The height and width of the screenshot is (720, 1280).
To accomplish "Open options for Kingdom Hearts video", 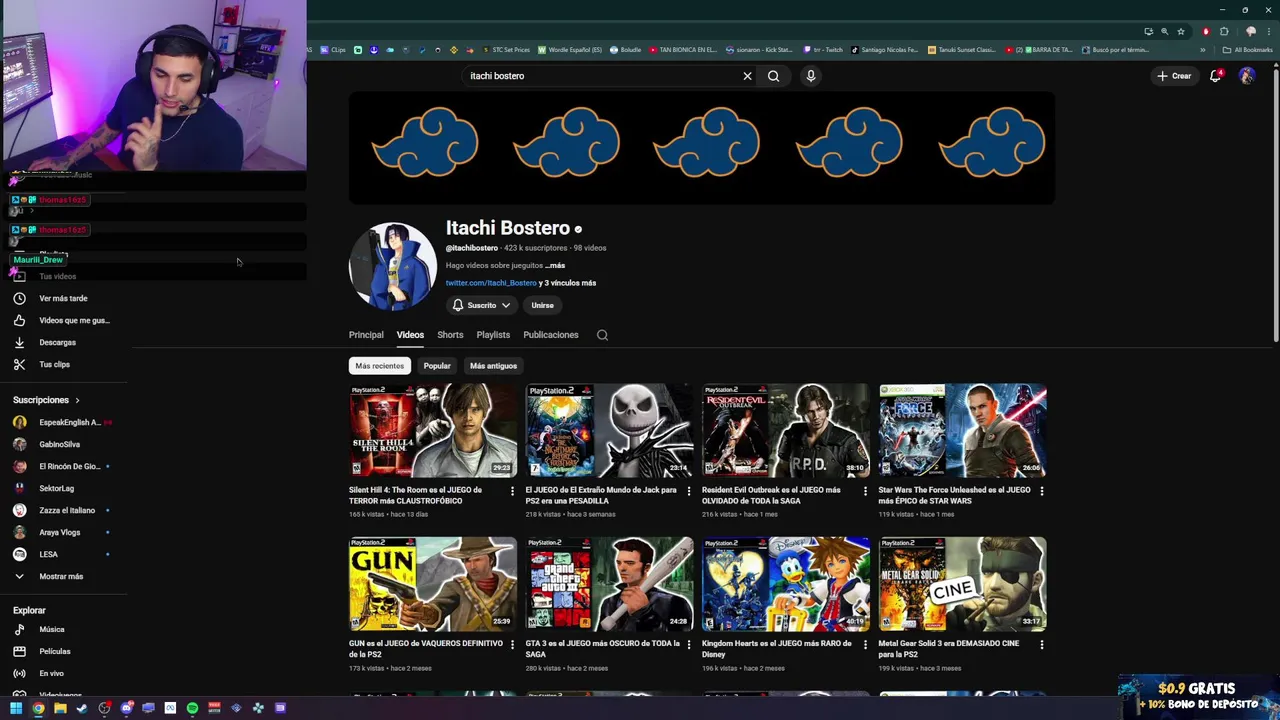I will coord(865,645).
